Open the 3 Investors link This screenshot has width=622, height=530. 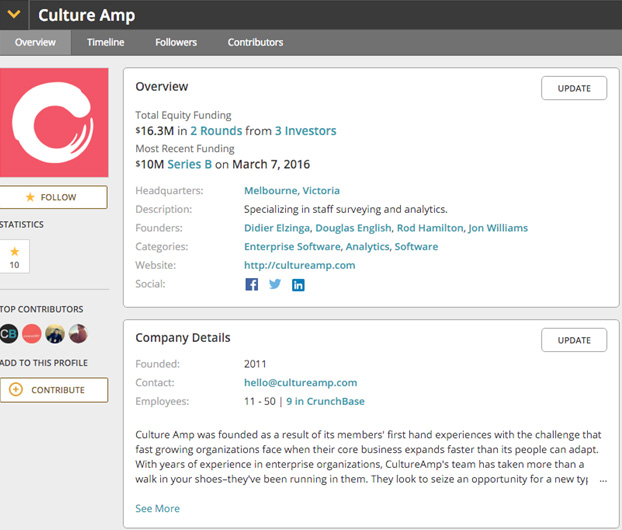tap(305, 131)
